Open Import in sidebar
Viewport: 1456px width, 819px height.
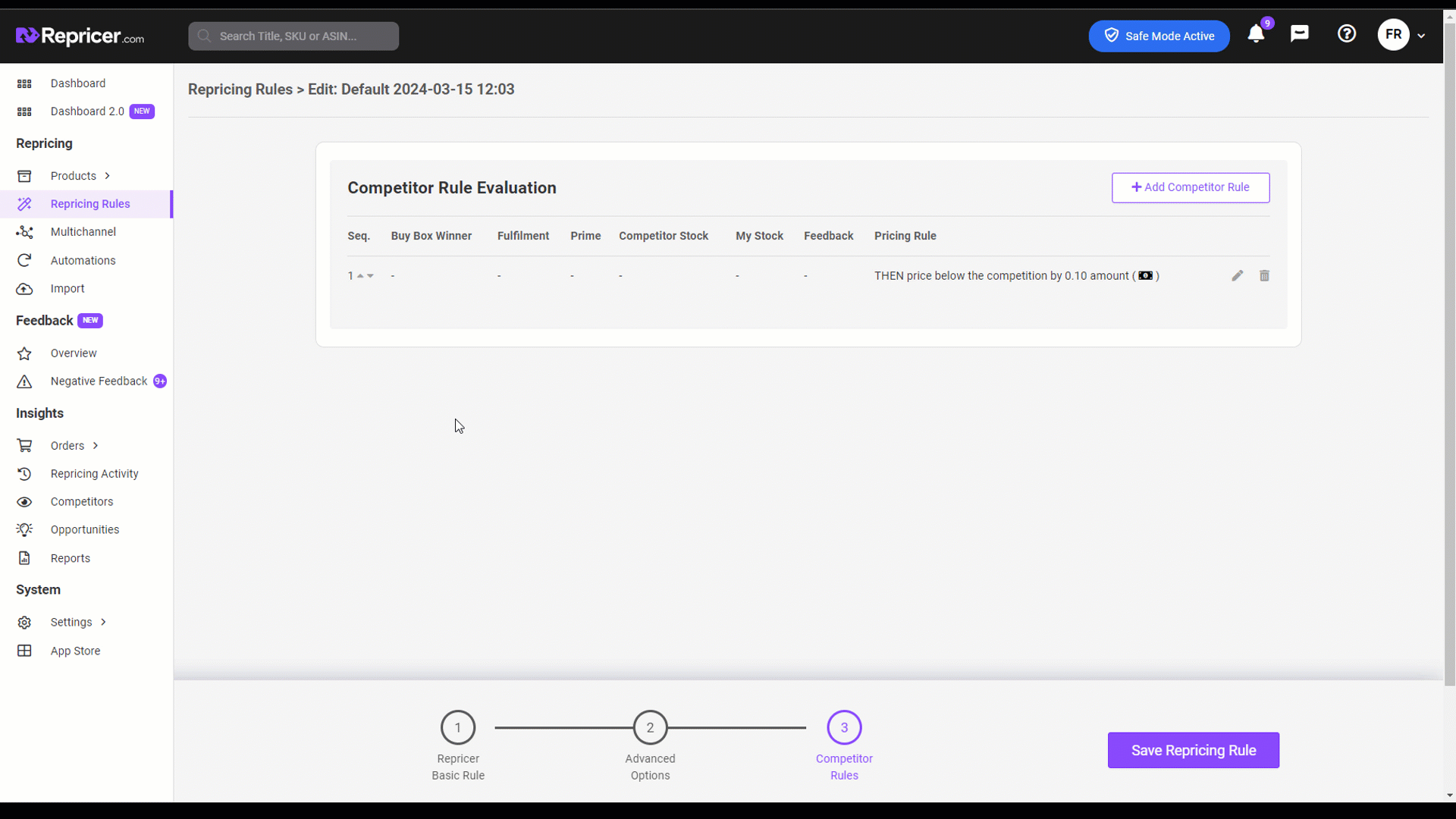point(67,288)
